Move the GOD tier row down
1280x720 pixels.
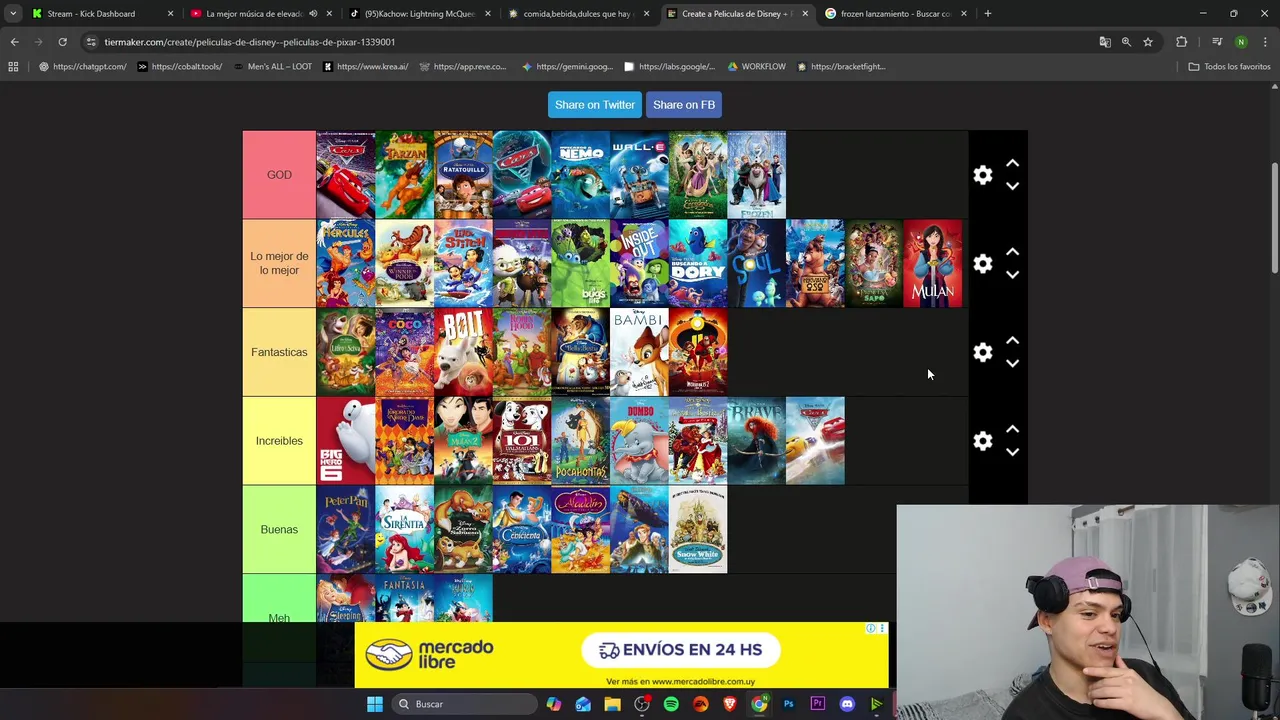[1012, 186]
